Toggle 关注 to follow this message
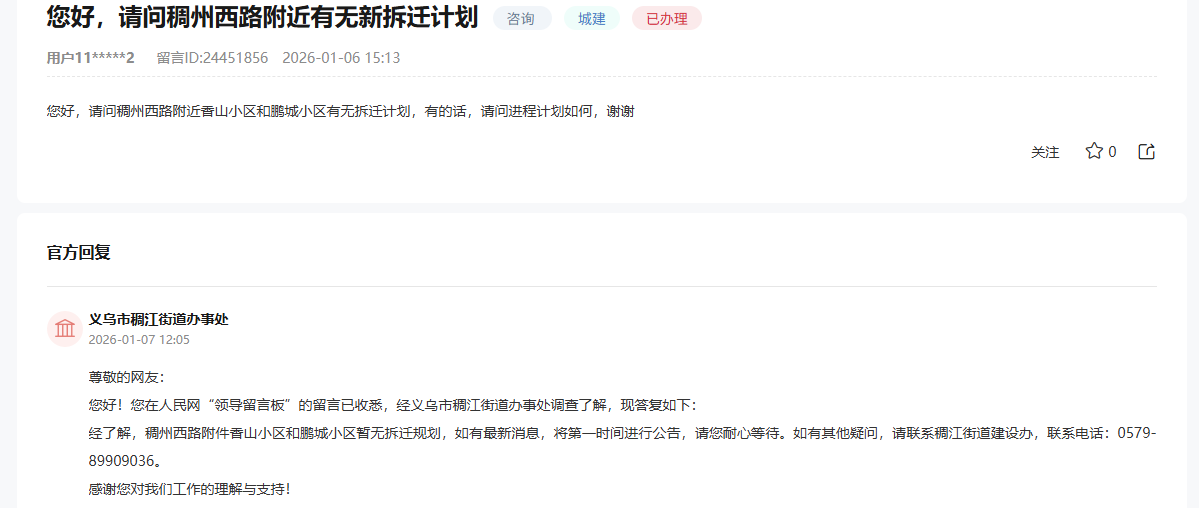Viewport: 1199px width, 508px height. point(1045,153)
